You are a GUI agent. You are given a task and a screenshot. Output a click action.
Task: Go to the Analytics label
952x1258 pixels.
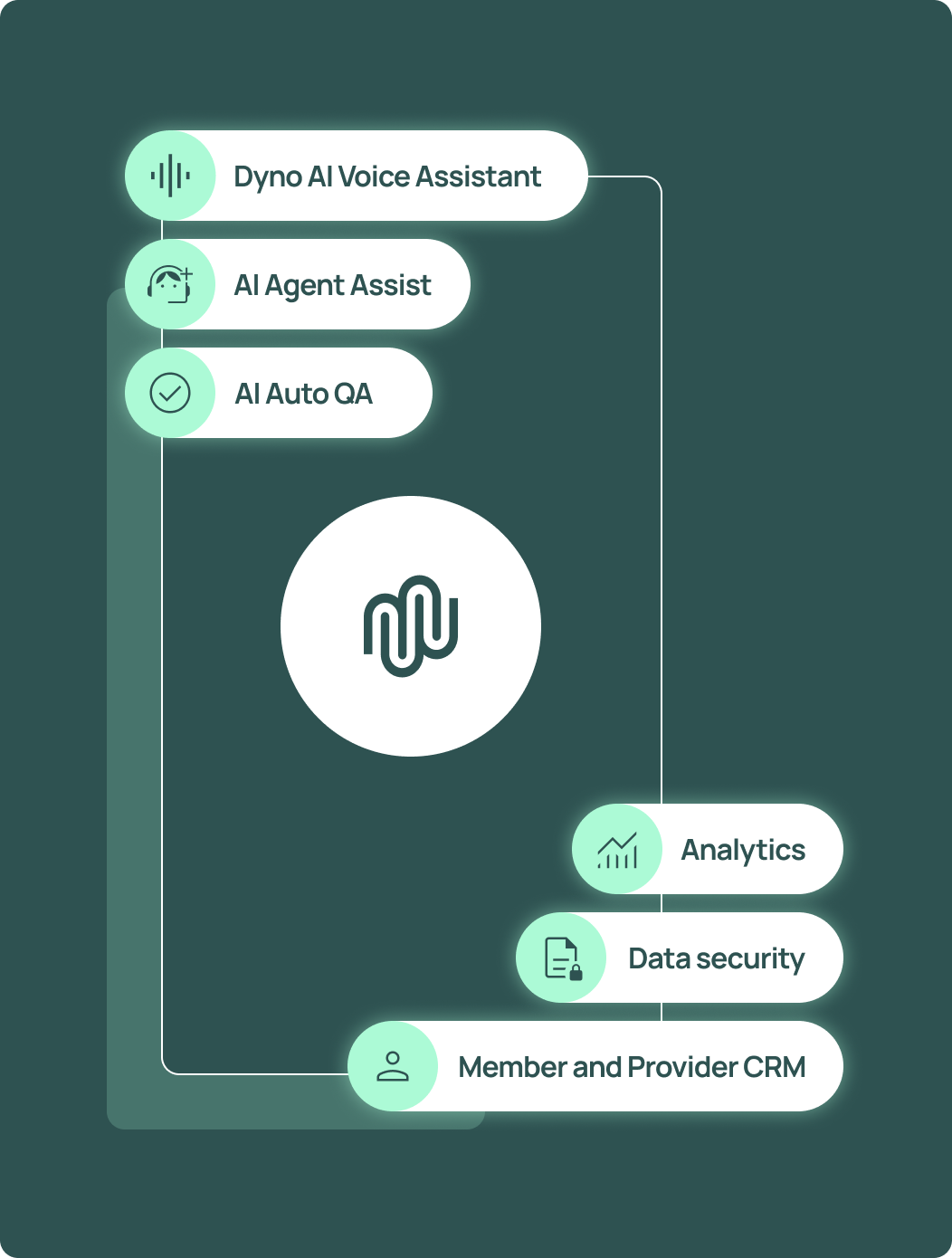743,850
